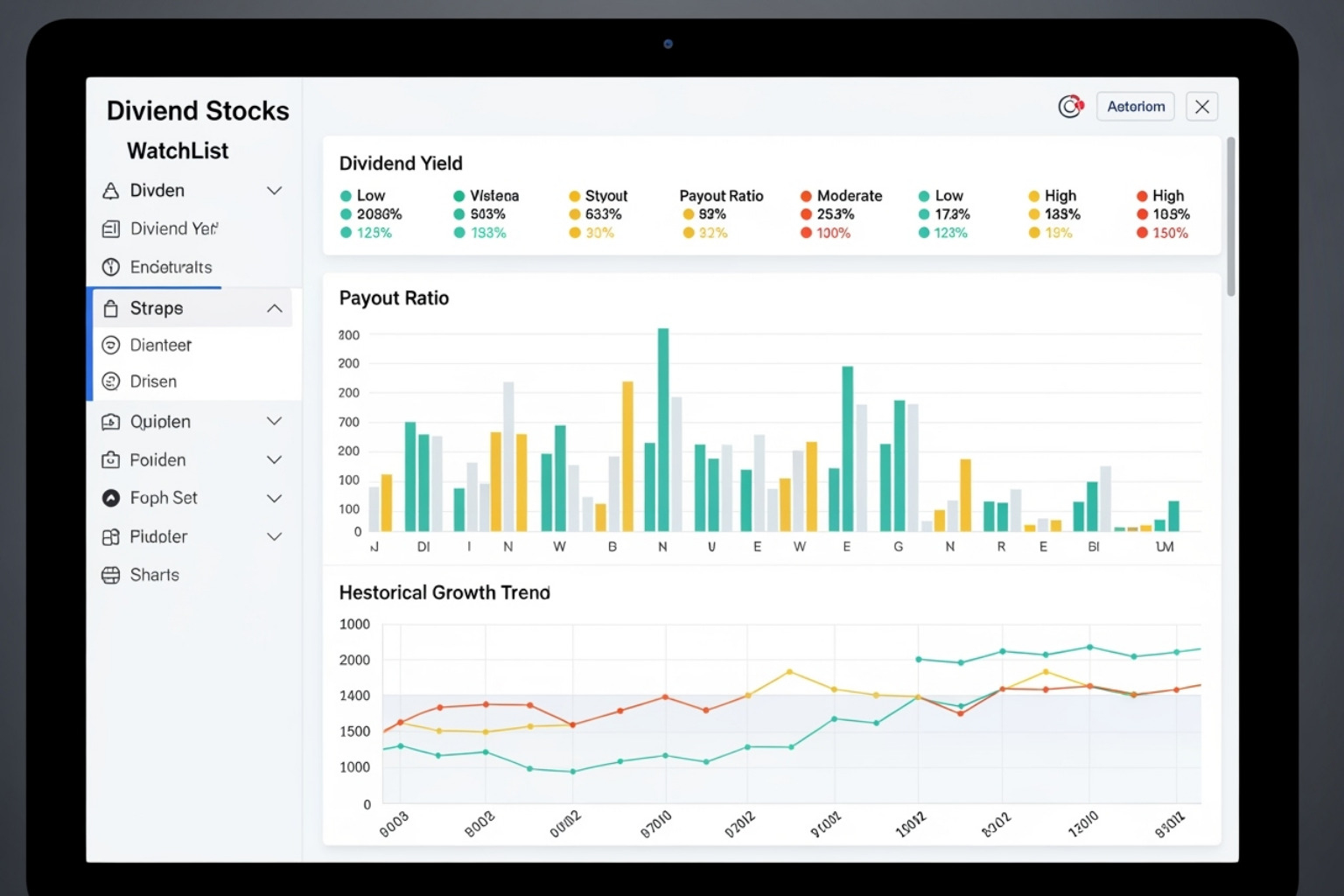
Task: Click the Quiolen sidebar icon
Action: click(x=111, y=423)
